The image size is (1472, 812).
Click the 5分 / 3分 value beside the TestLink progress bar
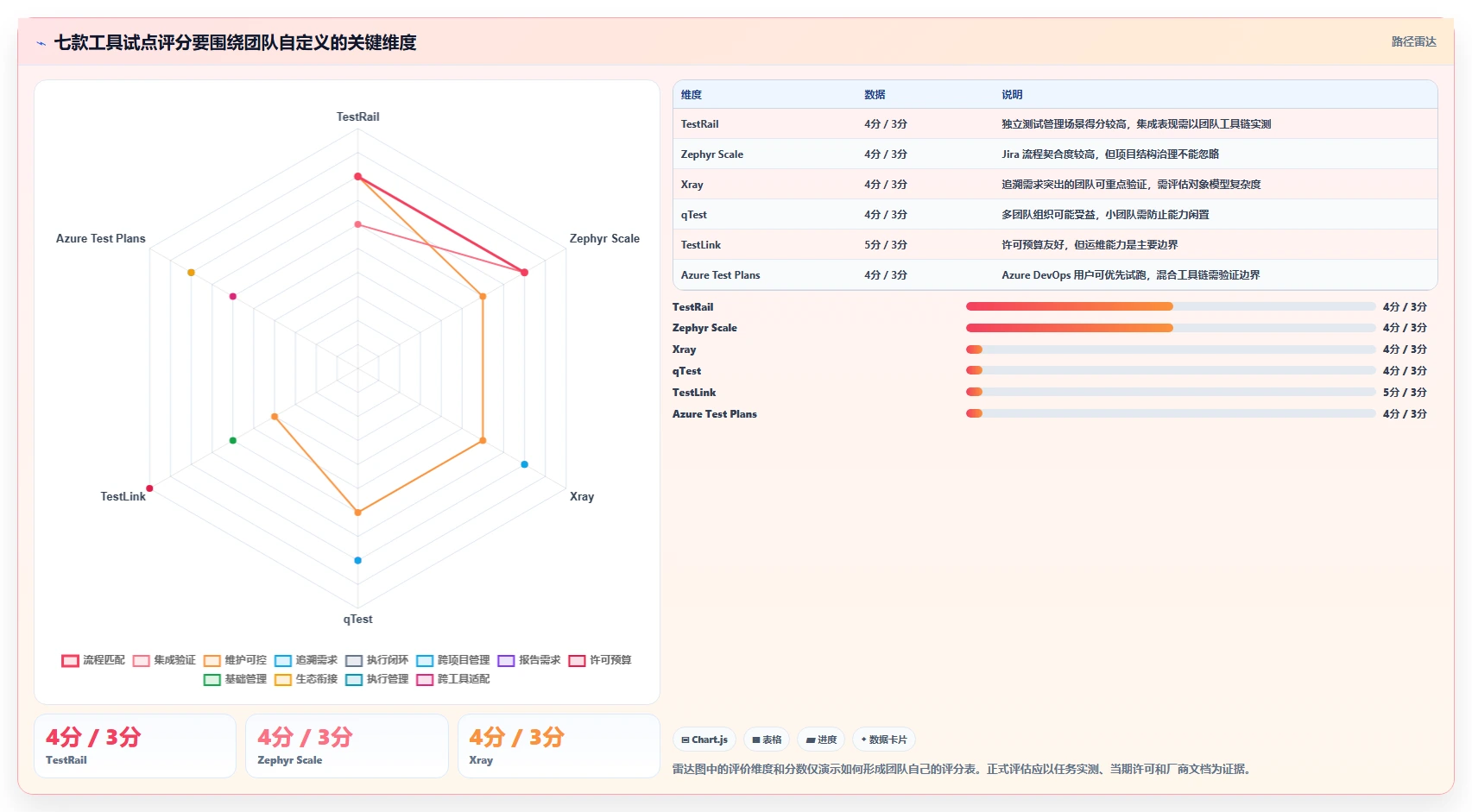click(1405, 392)
